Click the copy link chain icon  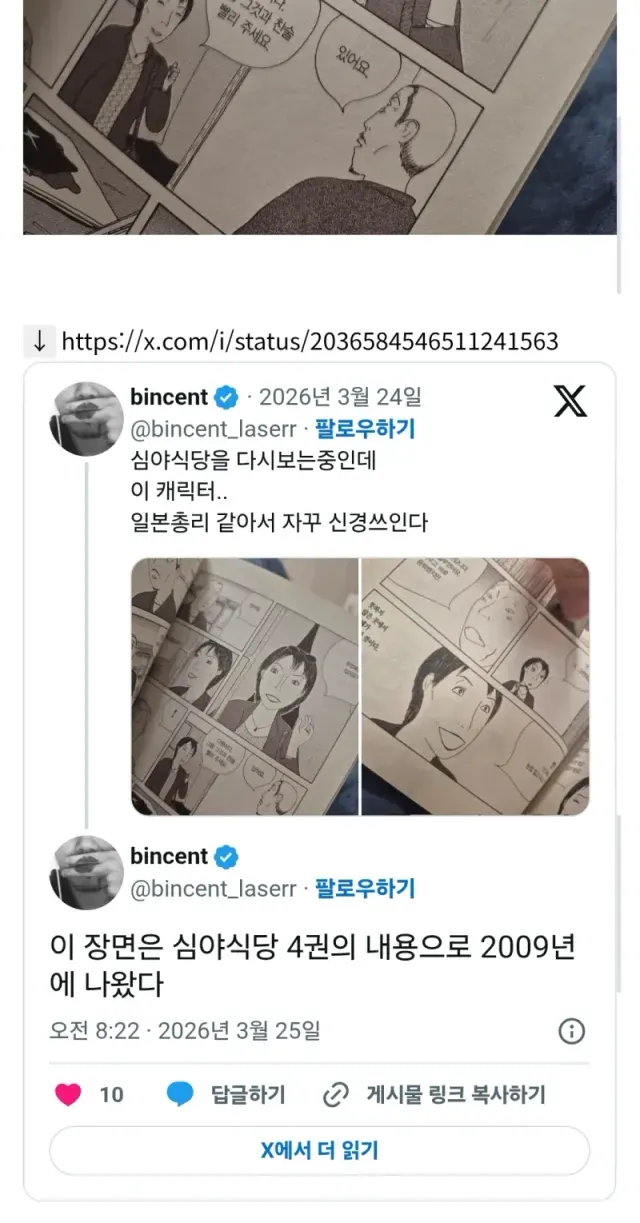coord(335,1094)
